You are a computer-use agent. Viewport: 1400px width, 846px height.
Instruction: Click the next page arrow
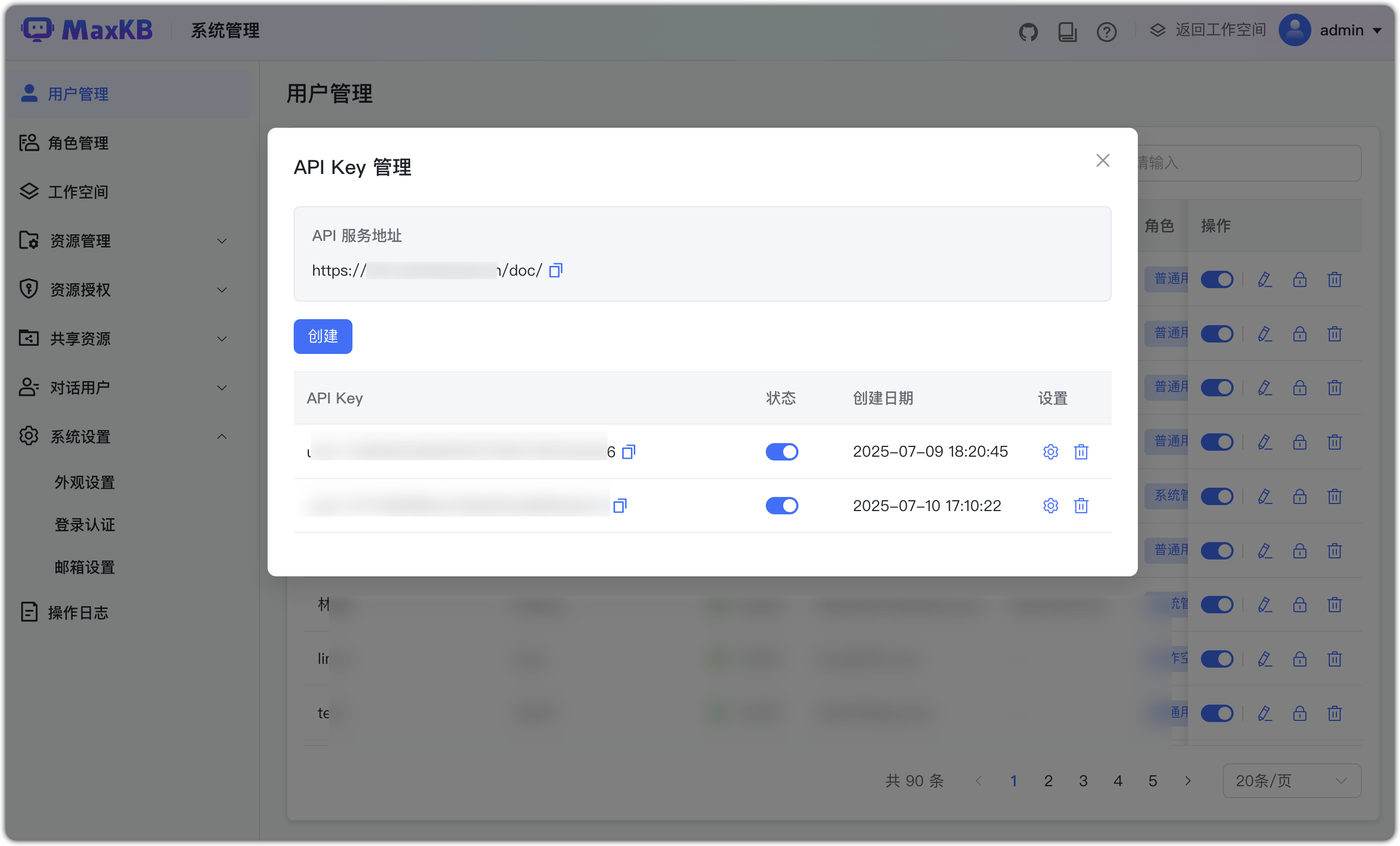pyautogui.click(x=1187, y=781)
